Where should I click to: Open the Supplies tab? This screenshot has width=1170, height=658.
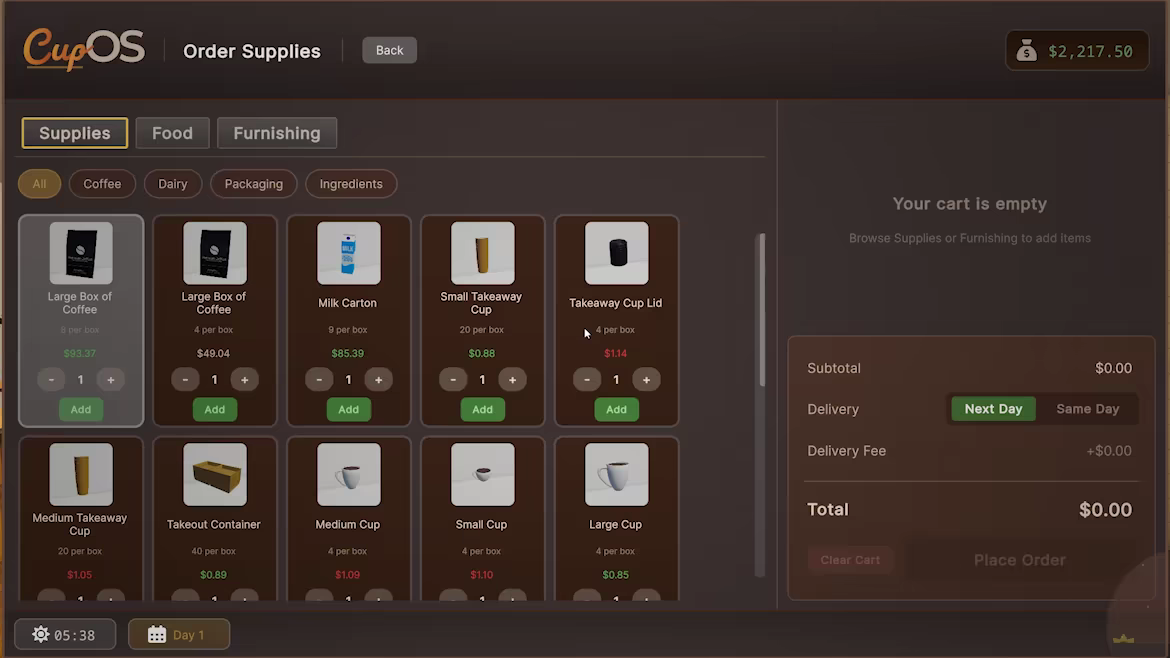pyautogui.click(x=75, y=133)
